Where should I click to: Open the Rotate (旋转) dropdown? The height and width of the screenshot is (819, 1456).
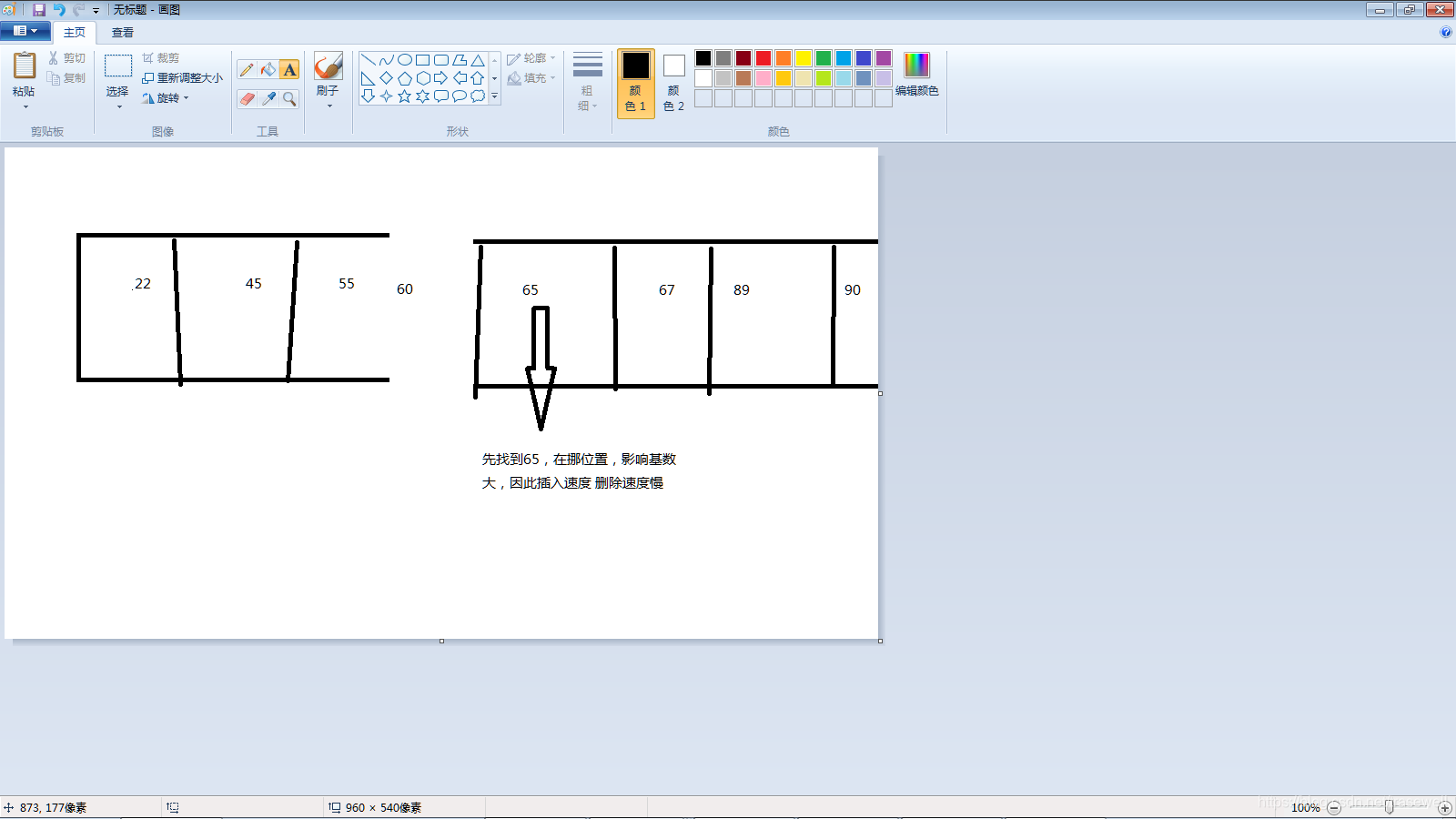click(166, 98)
